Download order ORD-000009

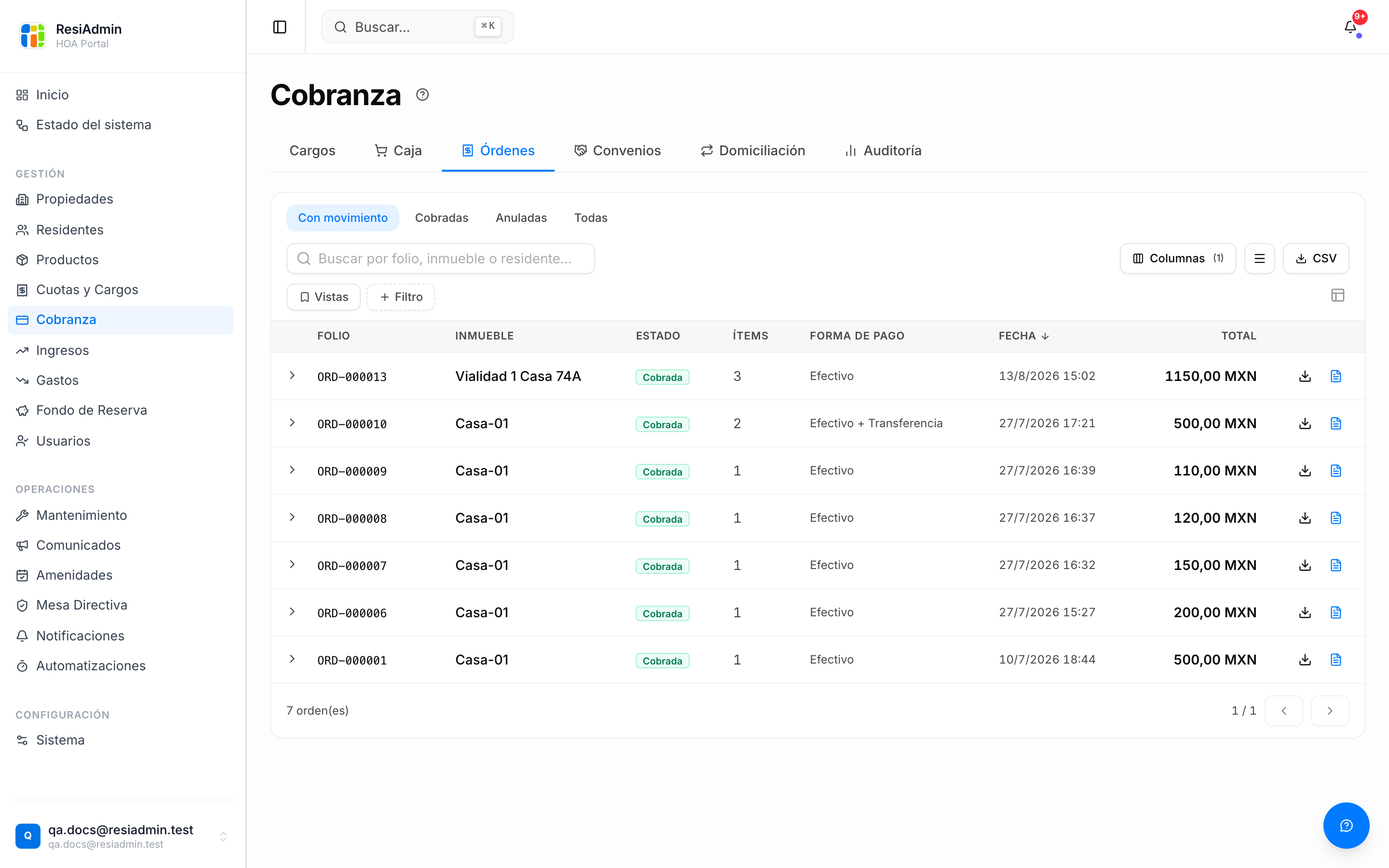point(1305,471)
